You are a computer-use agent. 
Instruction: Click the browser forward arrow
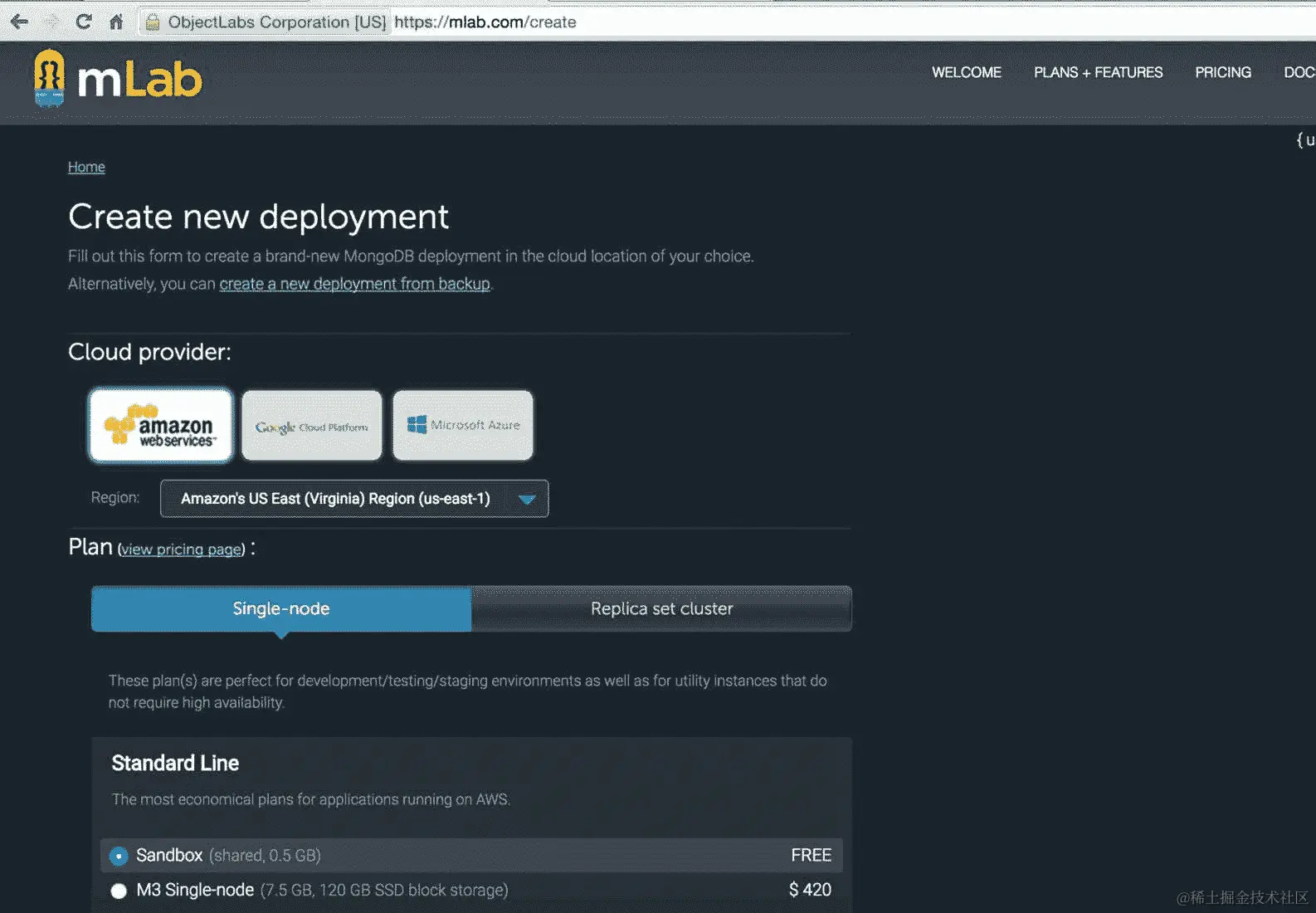[51, 22]
